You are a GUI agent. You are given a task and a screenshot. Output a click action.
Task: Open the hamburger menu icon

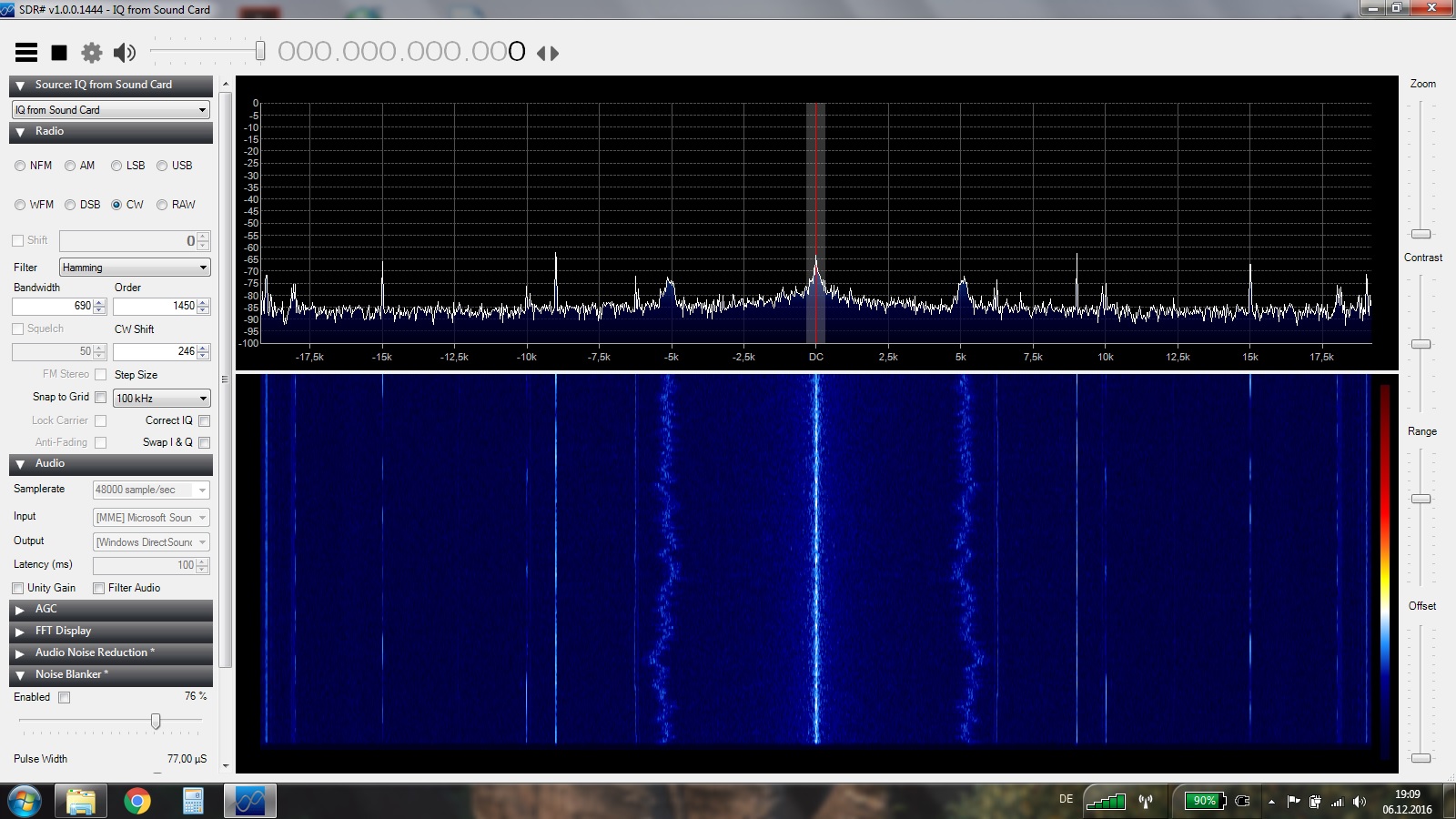[x=26, y=53]
